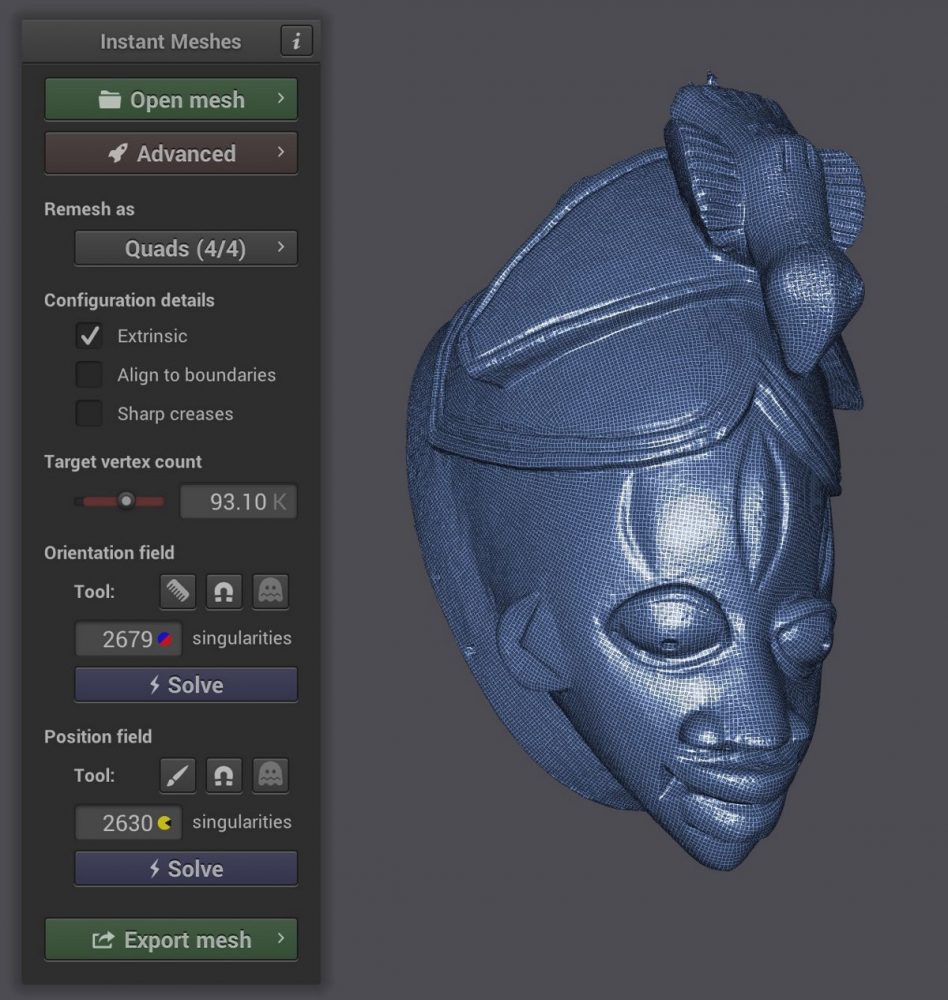This screenshot has height=1000, width=948.
Task: Select the orientation comb tool
Action: [x=177, y=591]
